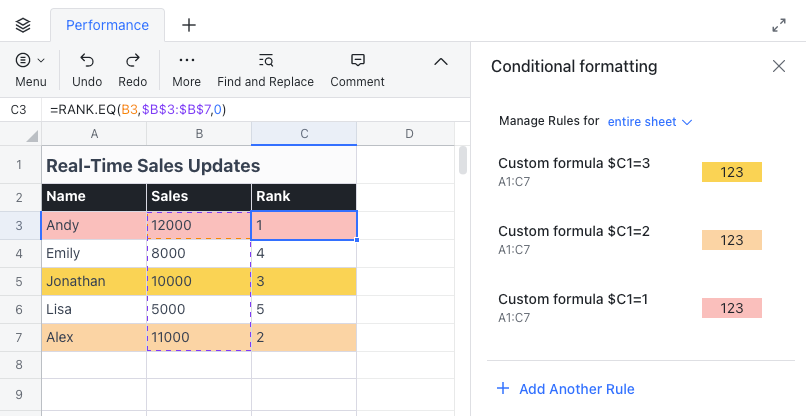The image size is (806, 416).
Task: Add a new tab with plus icon
Action: point(188,25)
